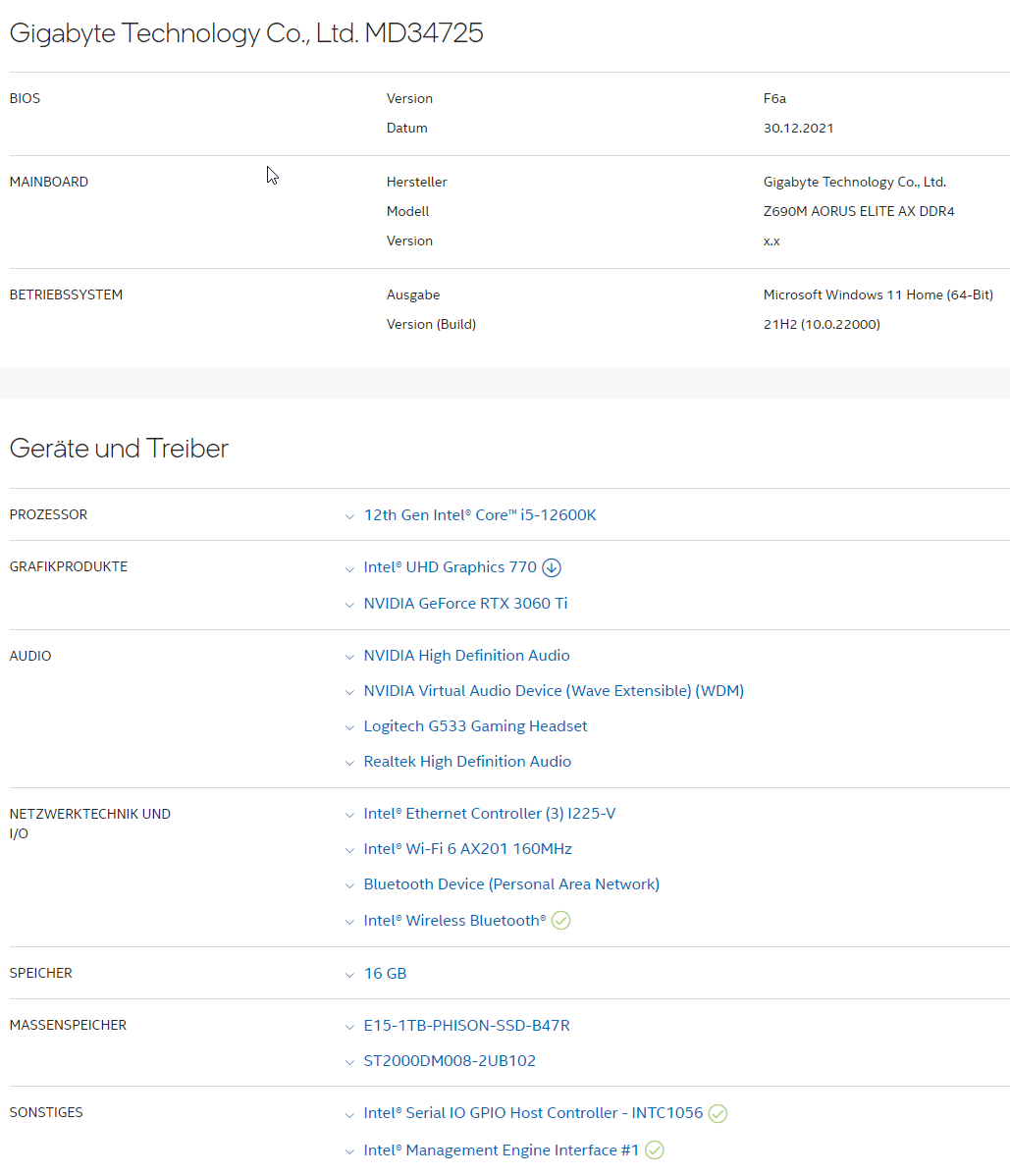Expand chevron for E15-1TB-PHISON-SSD-B47R
Viewport: 1010px width, 1176px height.
click(x=349, y=1027)
